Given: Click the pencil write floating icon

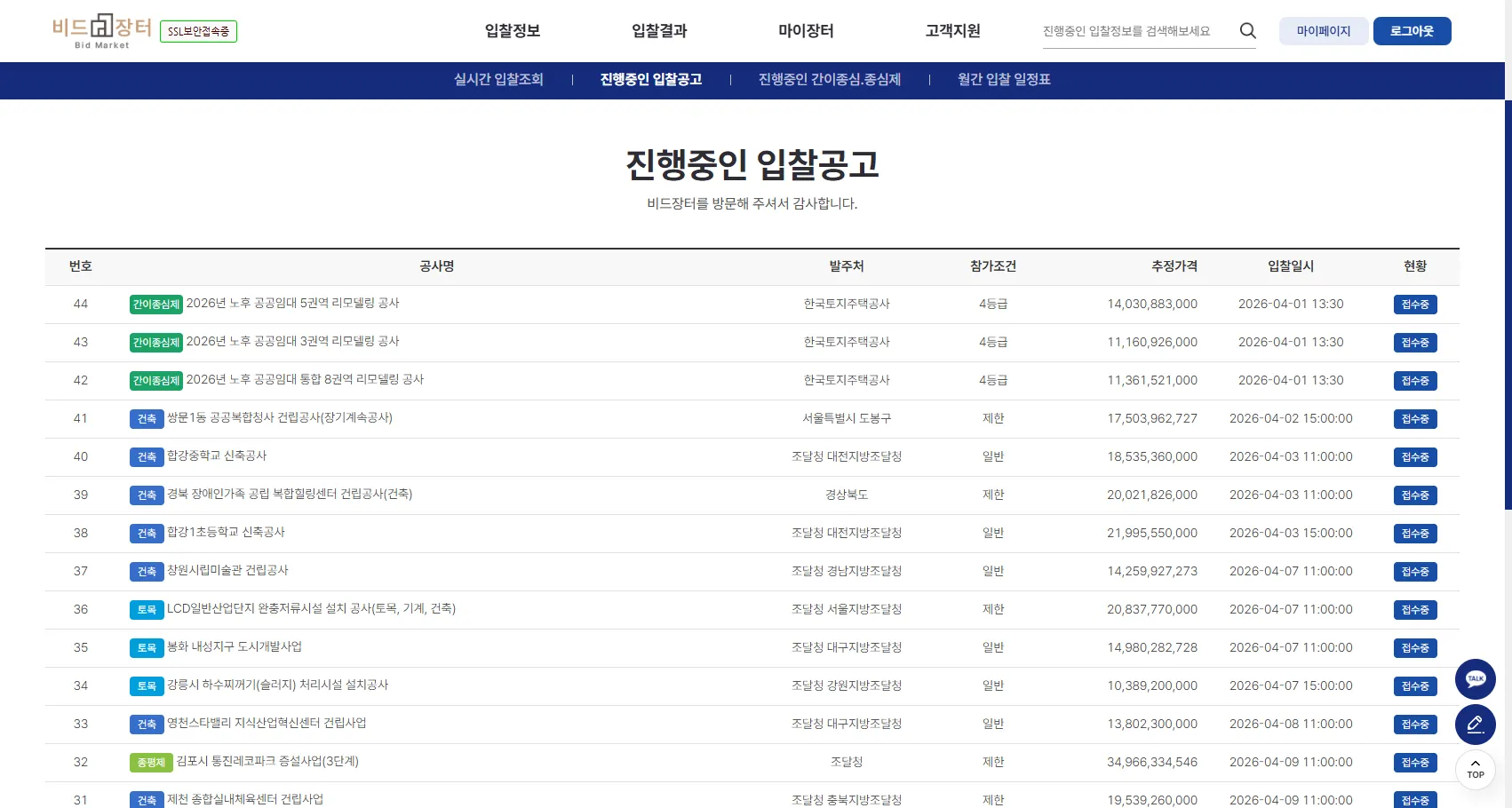Looking at the screenshot, I should click(1475, 725).
